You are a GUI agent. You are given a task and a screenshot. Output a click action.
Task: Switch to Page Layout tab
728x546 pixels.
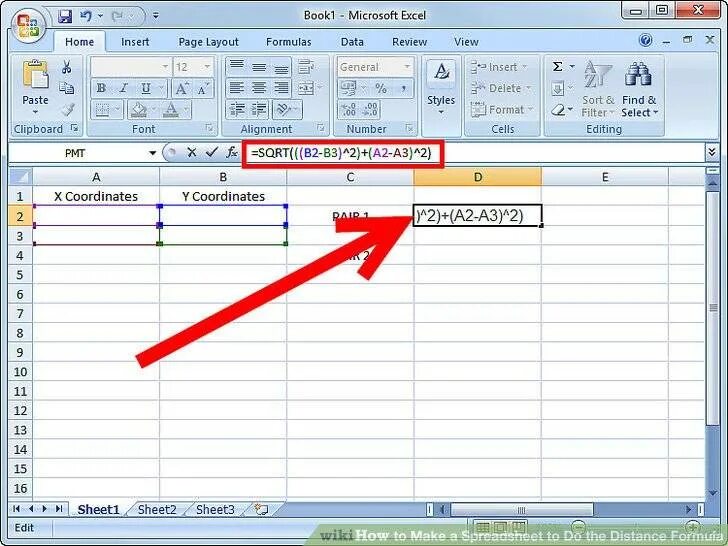(x=208, y=42)
